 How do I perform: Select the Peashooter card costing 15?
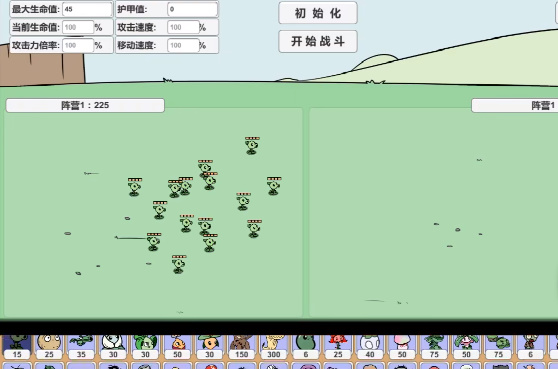tap(17, 347)
